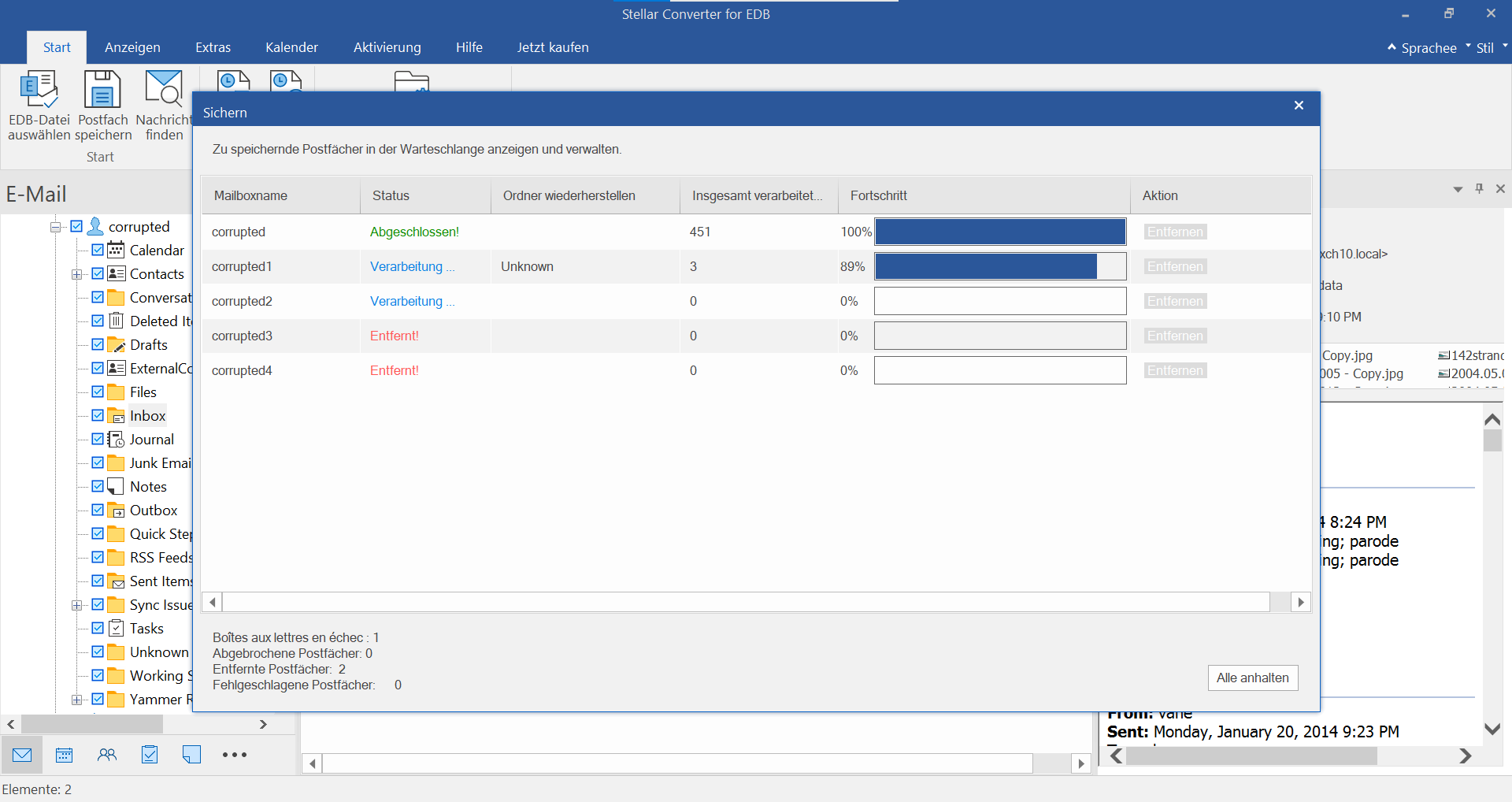Switch to the Kalender ribbon tab
Viewport: 1512px width, 802px height.
291,47
